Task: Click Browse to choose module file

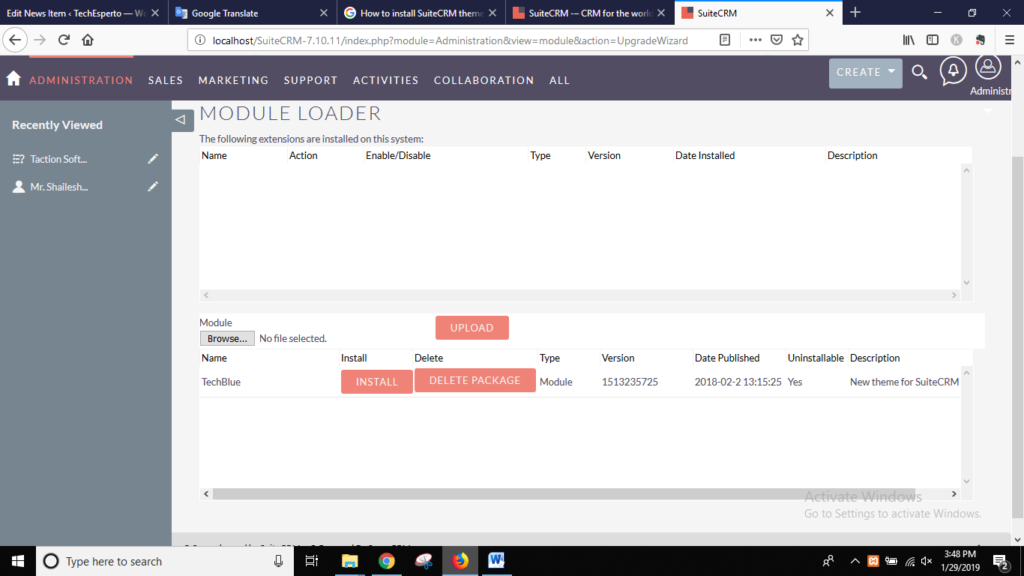Action: 227,338
